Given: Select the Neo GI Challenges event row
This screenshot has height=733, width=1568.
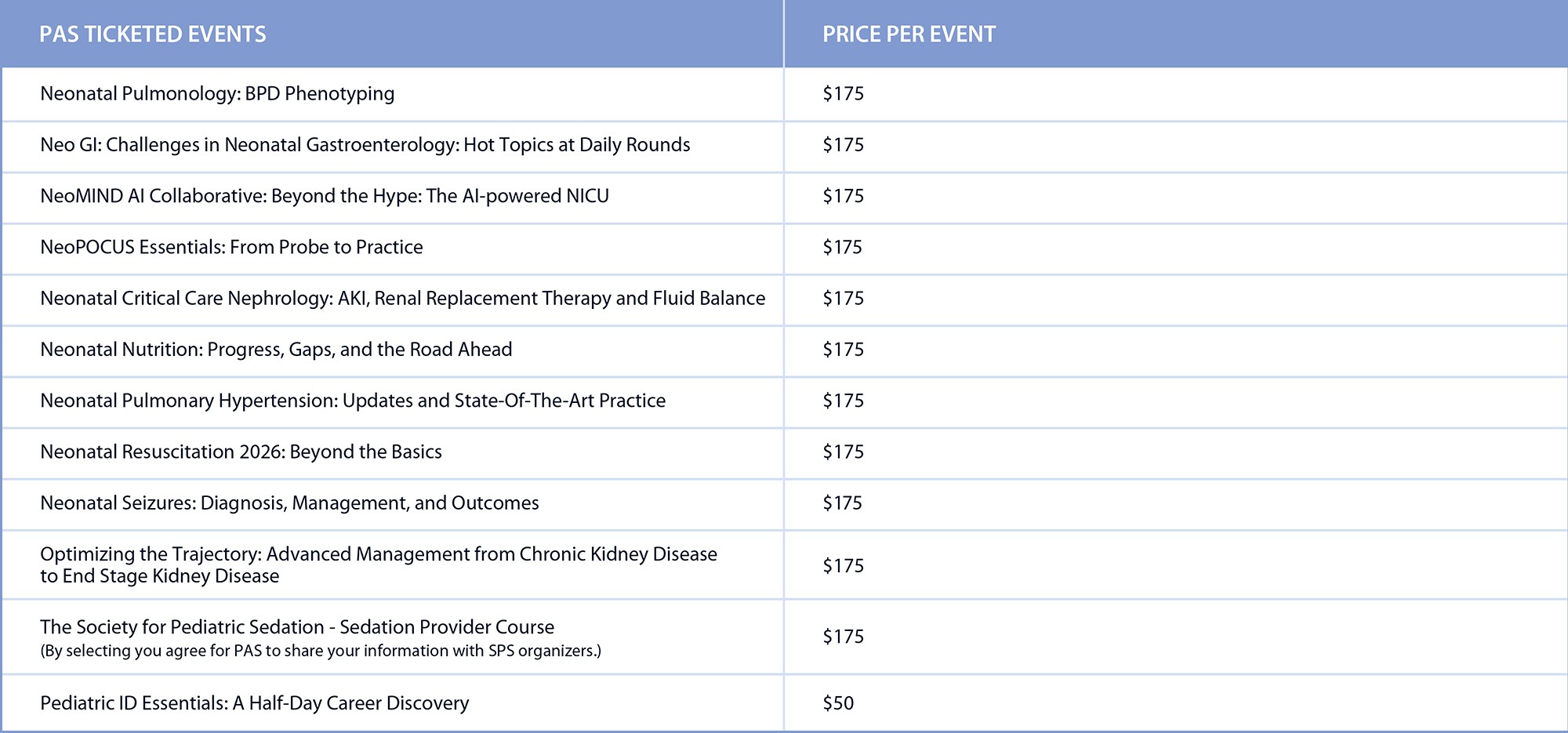Looking at the screenshot, I should pos(365,145).
